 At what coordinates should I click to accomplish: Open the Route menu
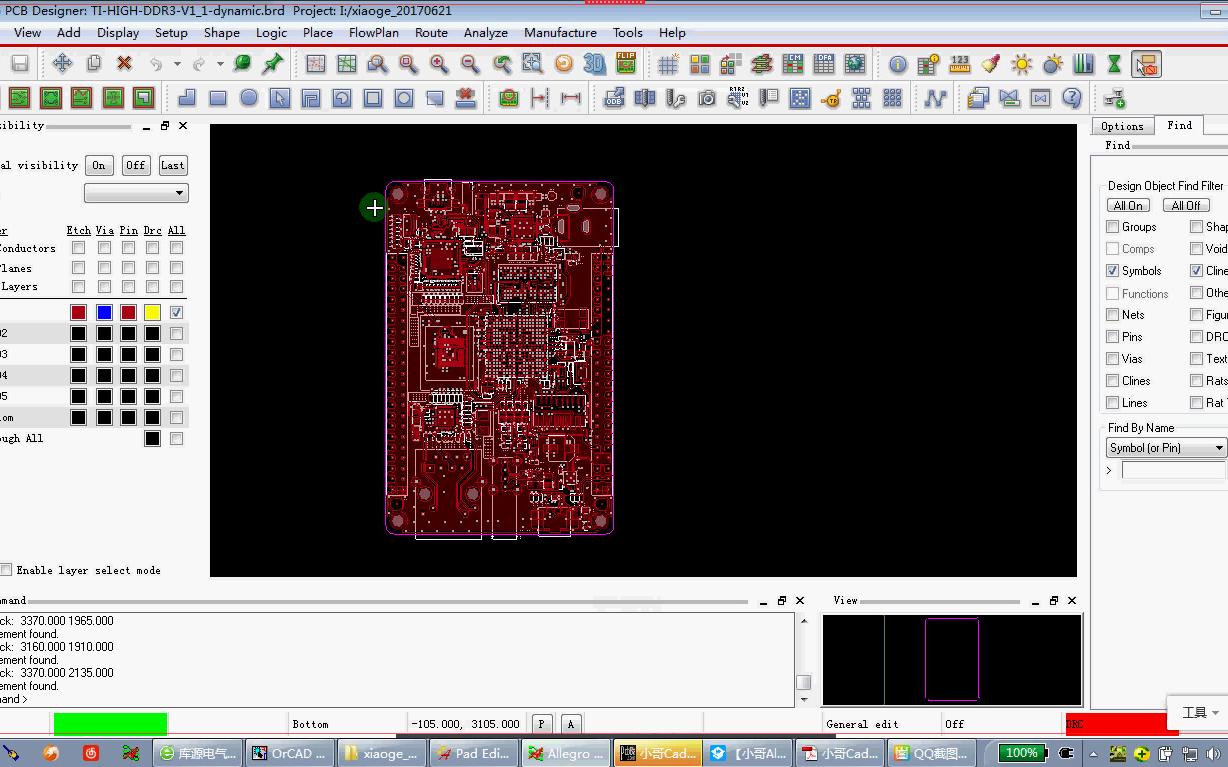point(431,32)
